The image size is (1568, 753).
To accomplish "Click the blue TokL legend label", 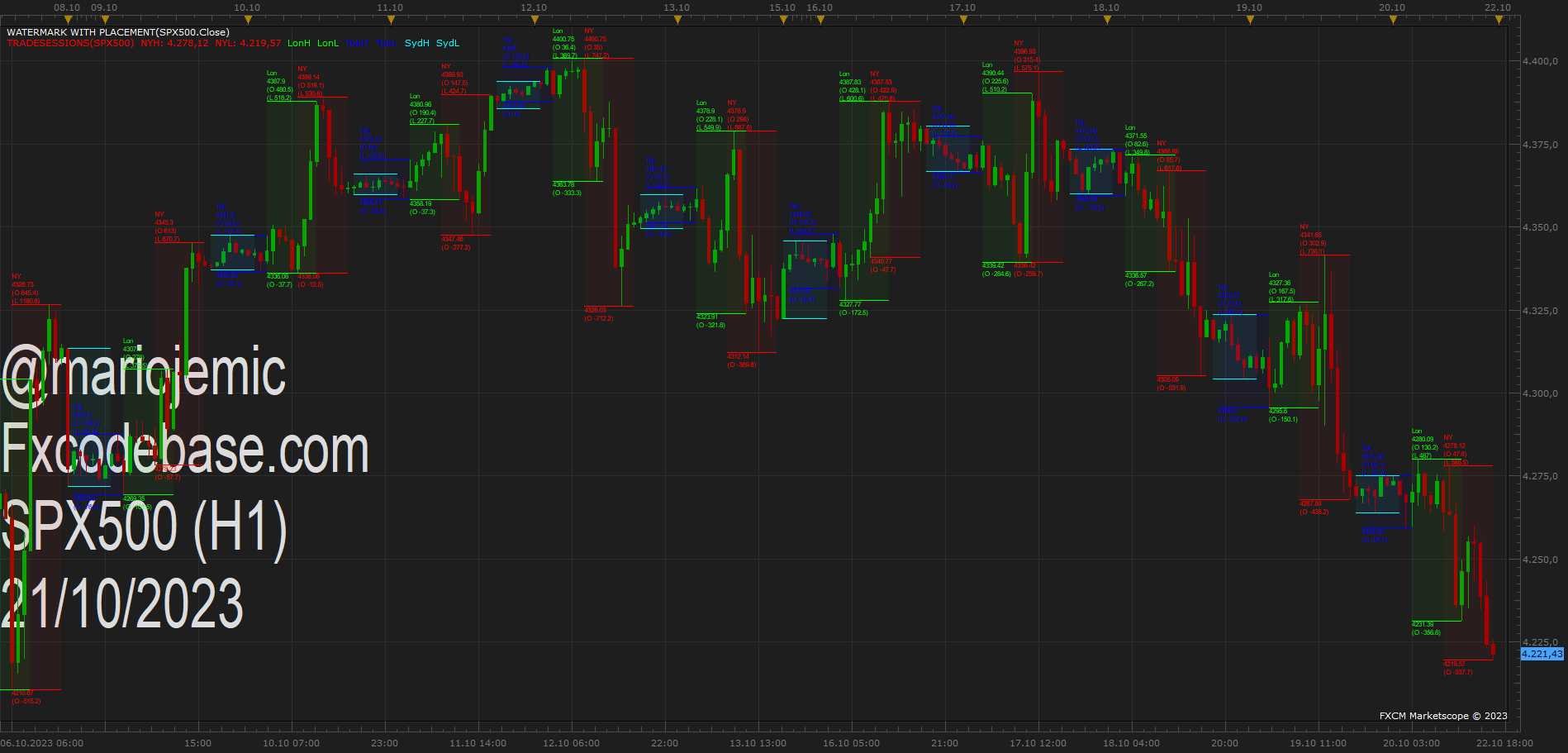I will (386, 43).
